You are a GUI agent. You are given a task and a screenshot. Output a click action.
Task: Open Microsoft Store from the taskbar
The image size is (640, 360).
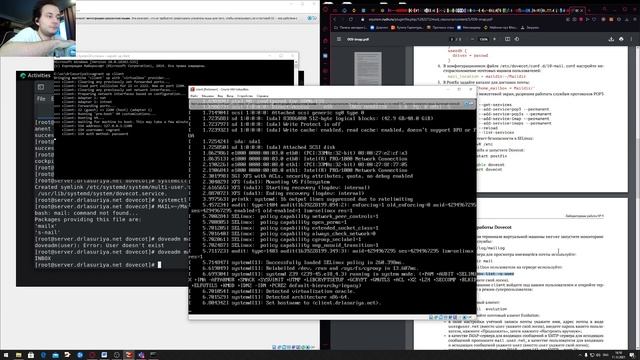[x=31, y=355]
